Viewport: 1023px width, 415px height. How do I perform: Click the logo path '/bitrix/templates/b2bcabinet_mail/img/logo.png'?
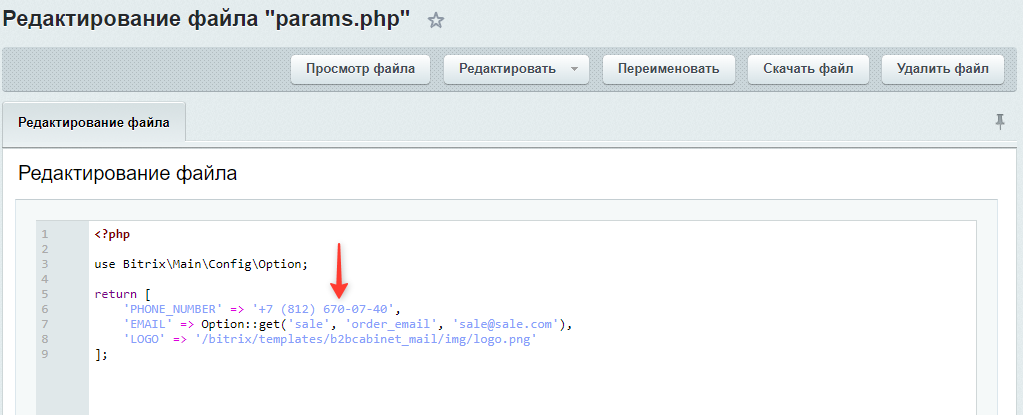365,339
